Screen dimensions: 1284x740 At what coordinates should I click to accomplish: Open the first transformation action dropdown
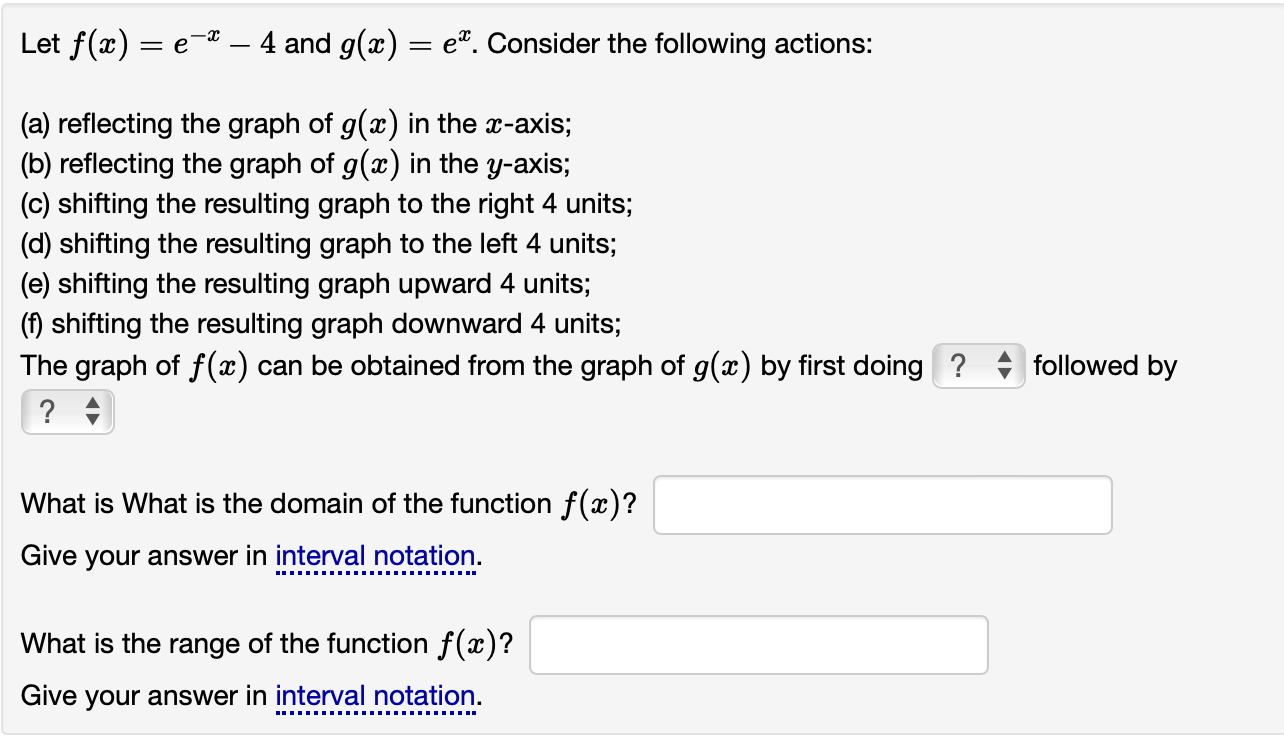point(977,366)
